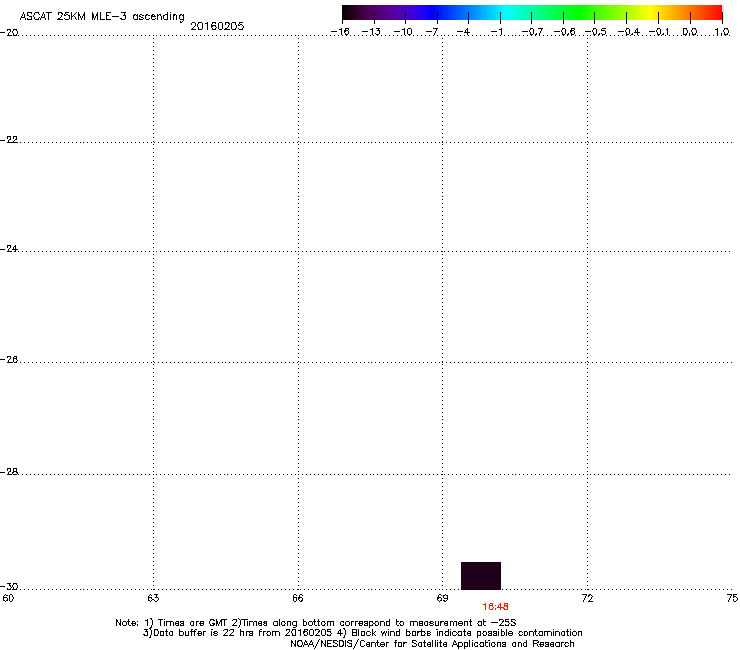Click the note 'Data buffer is 22 hrs'

click(x=203, y=633)
